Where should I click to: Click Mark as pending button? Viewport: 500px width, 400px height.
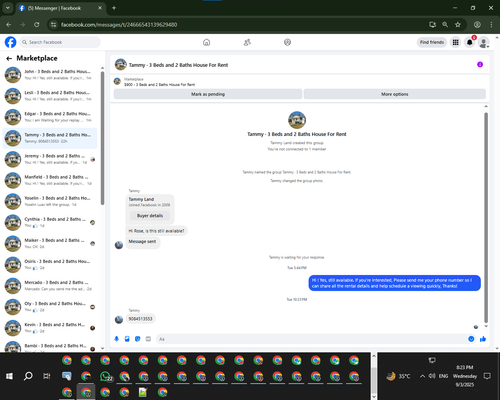click(208, 94)
